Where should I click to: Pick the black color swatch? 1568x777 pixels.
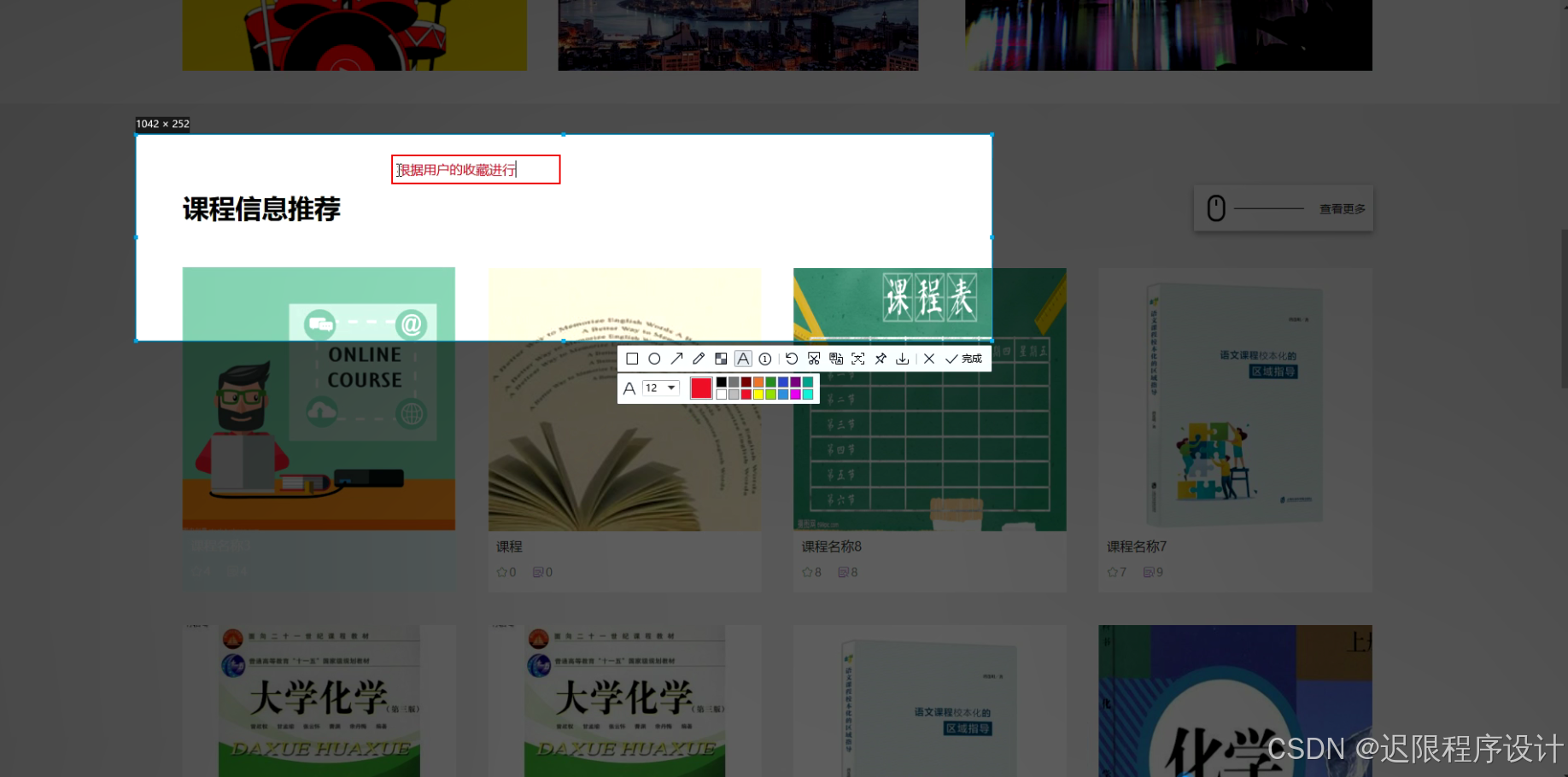(722, 382)
